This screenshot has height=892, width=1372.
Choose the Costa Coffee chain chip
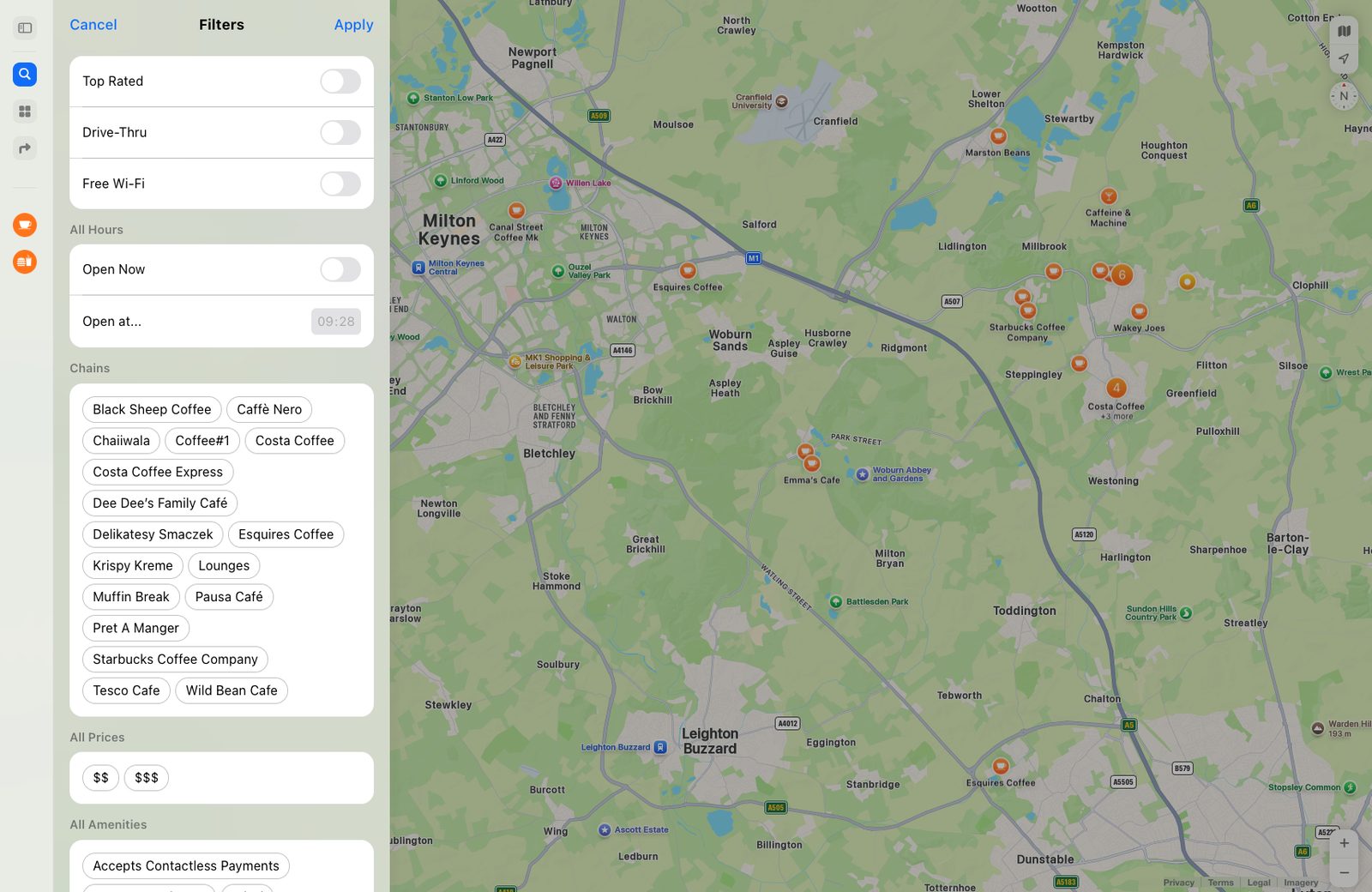[294, 441]
